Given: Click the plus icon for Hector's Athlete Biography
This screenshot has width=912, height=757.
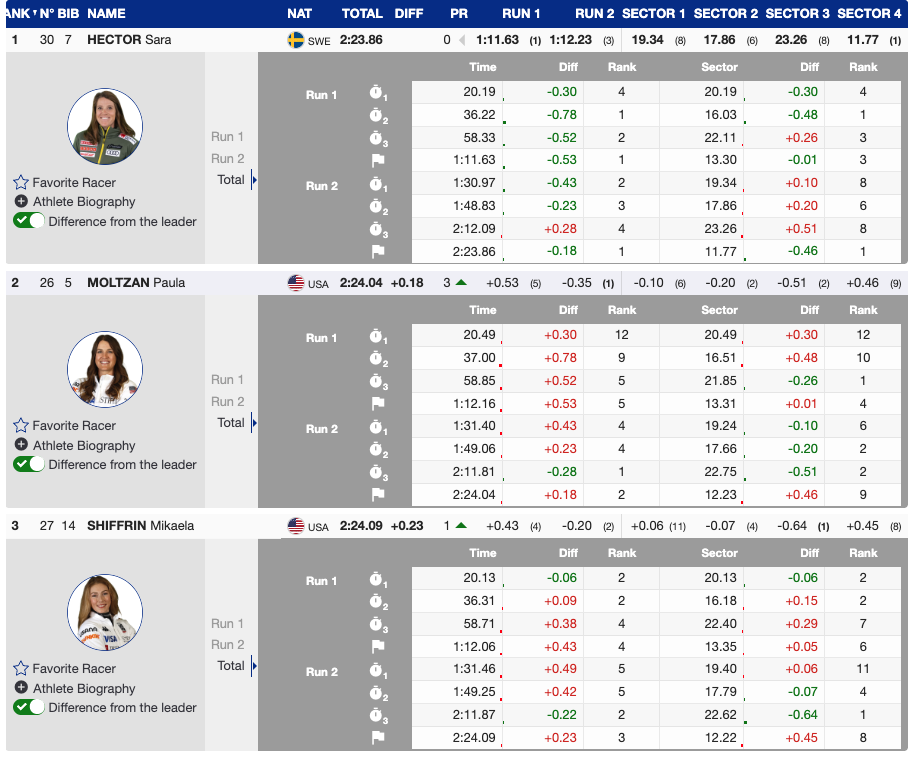Looking at the screenshot, I should [x=21, y=202].
